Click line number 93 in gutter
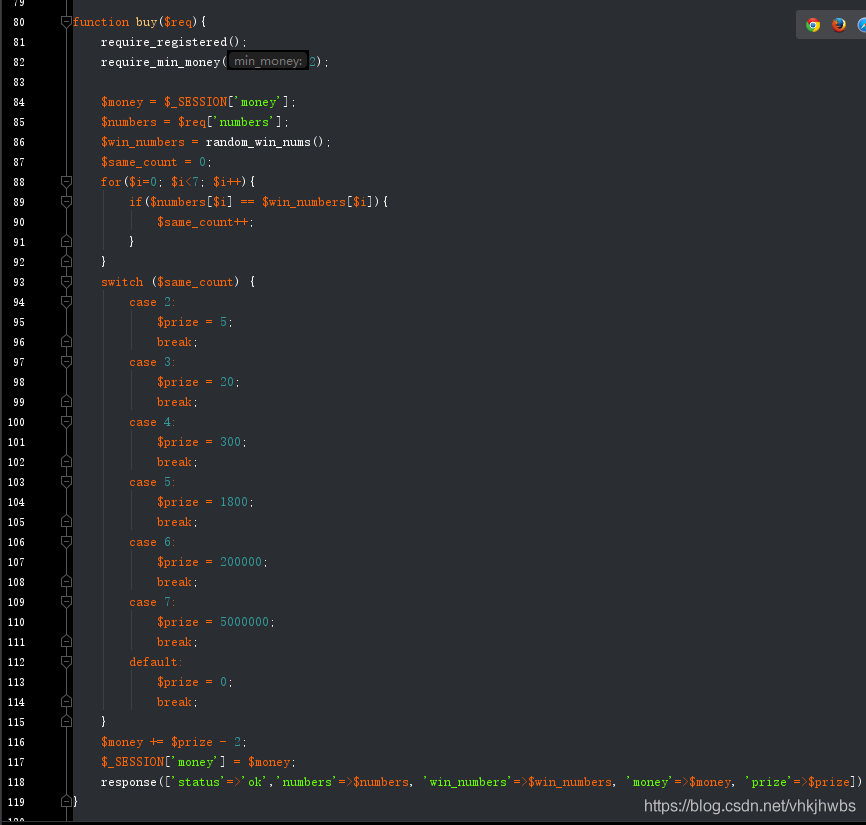Image resolution: width=866 pixels, height=825 pixels. tap(20, 282)
